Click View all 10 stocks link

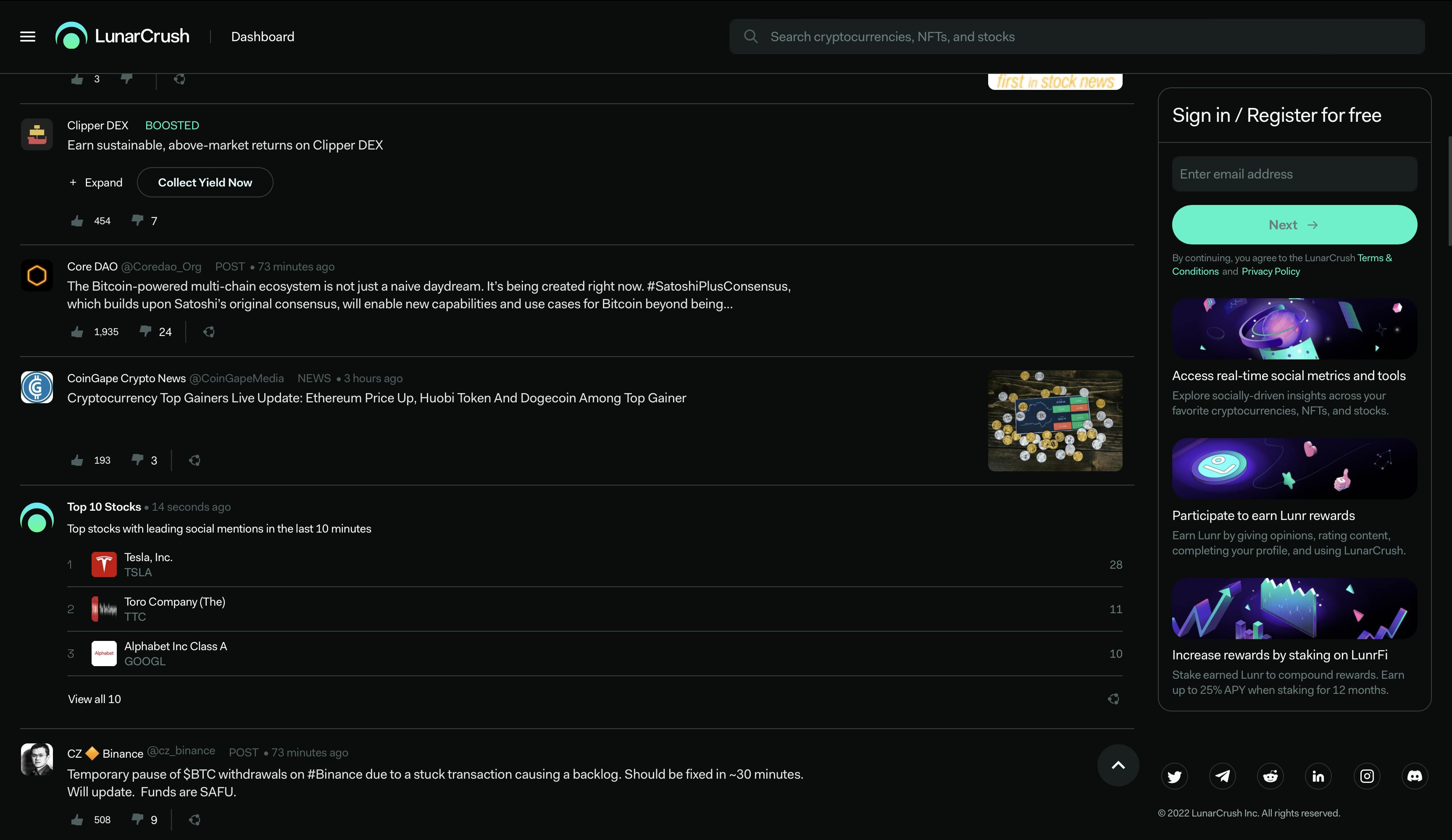point(95,699)
